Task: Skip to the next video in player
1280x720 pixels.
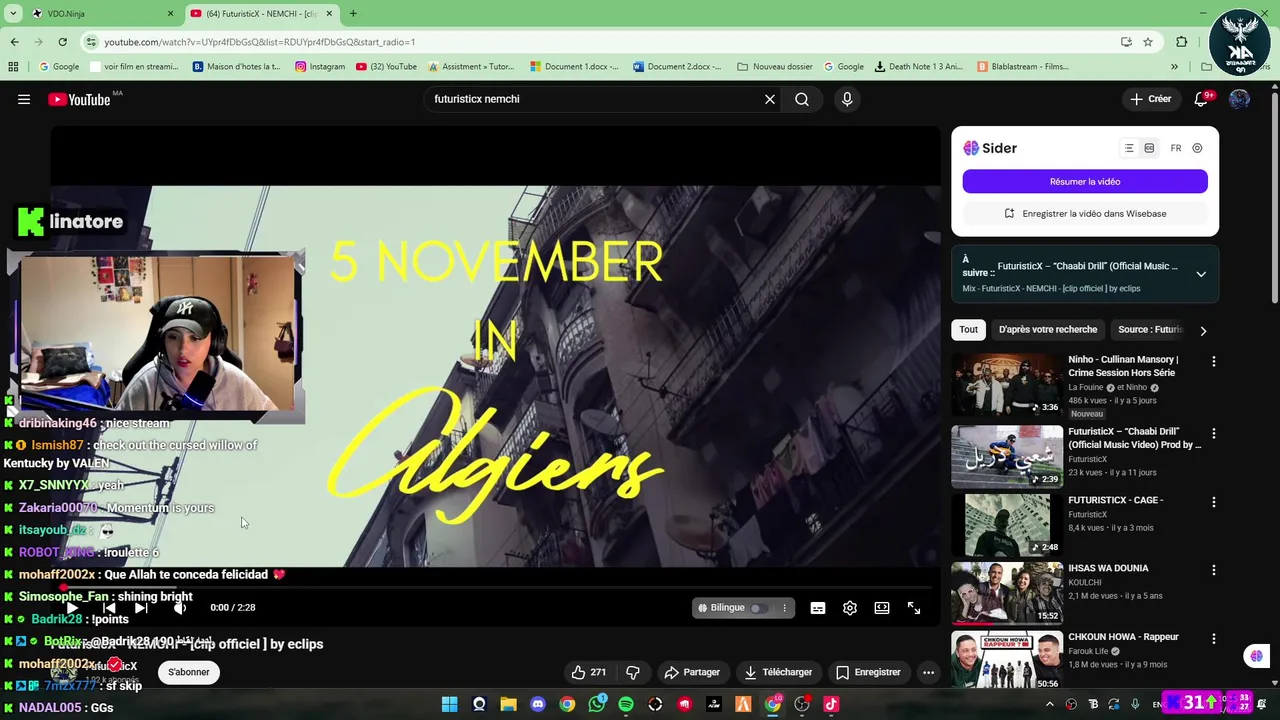Action: [x=141, y=607]
